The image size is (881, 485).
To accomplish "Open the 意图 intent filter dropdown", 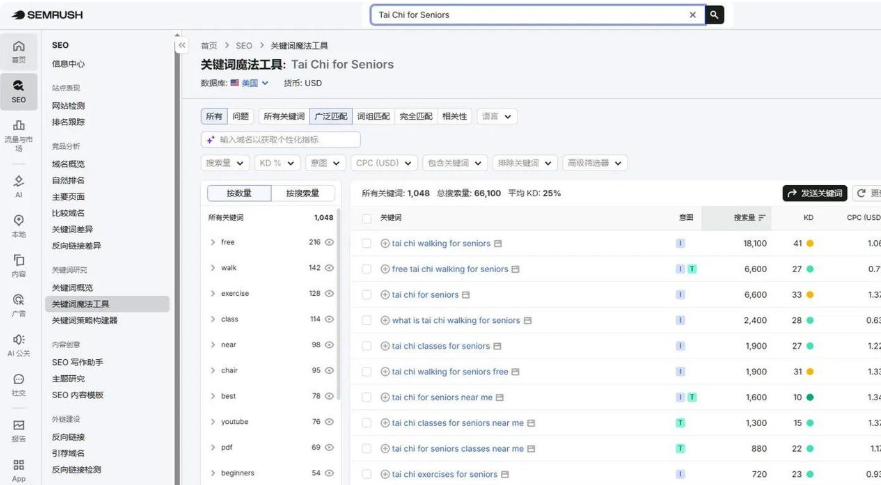I will point(325,163).
